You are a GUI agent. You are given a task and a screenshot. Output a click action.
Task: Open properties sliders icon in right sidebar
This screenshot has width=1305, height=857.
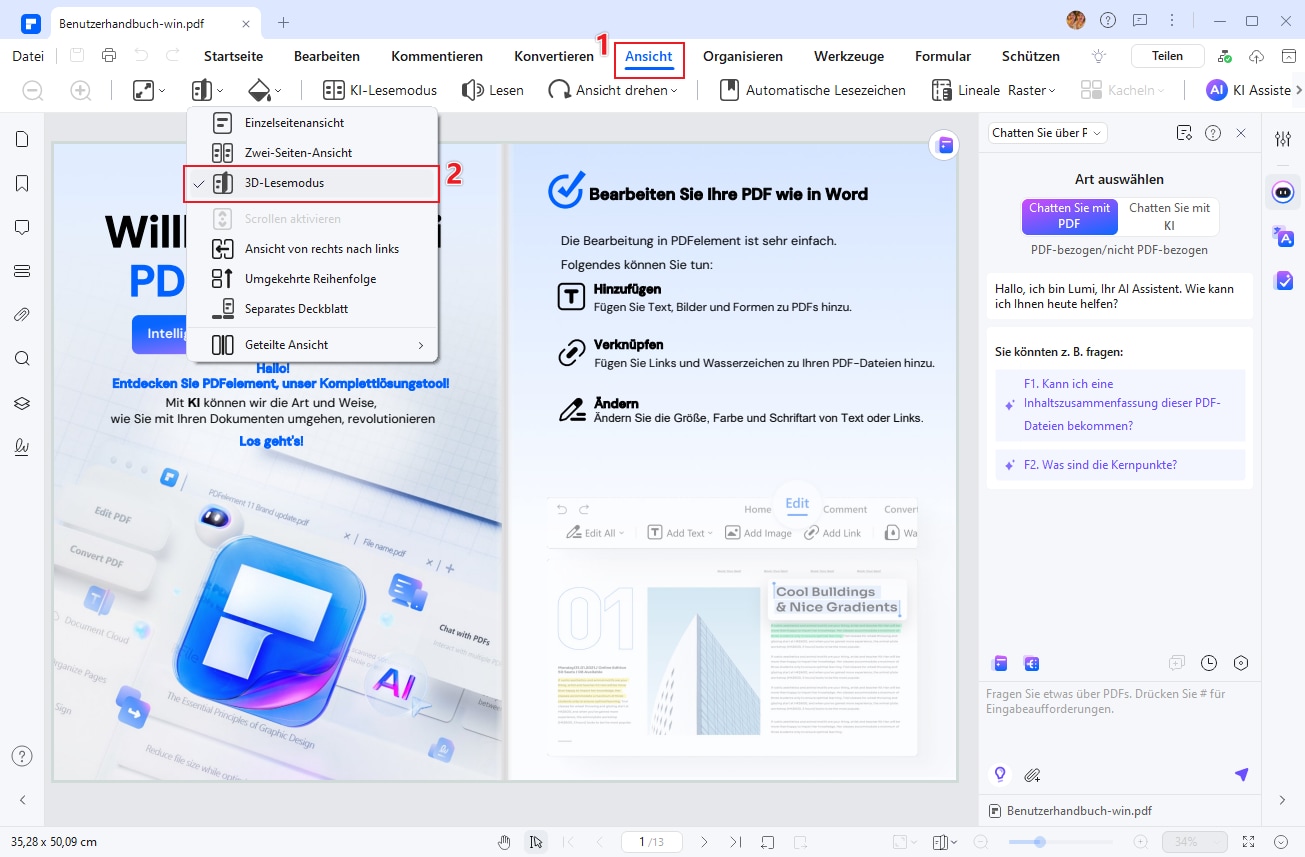pyautogui.click(x=1283, y=139)
